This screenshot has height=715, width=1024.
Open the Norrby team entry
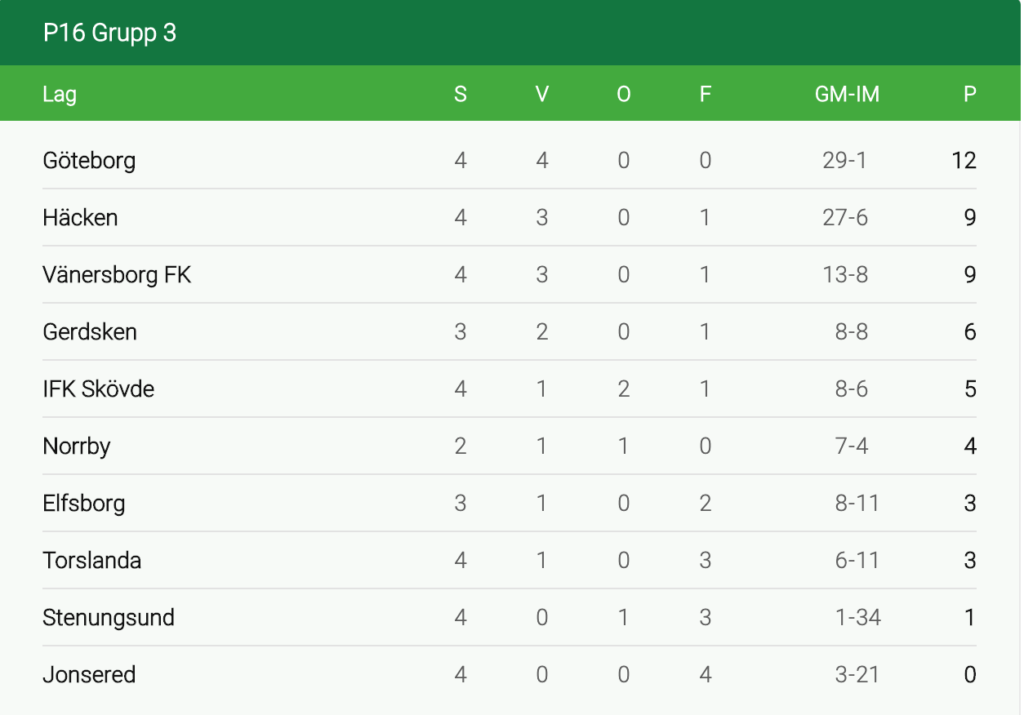coord(76,446)
